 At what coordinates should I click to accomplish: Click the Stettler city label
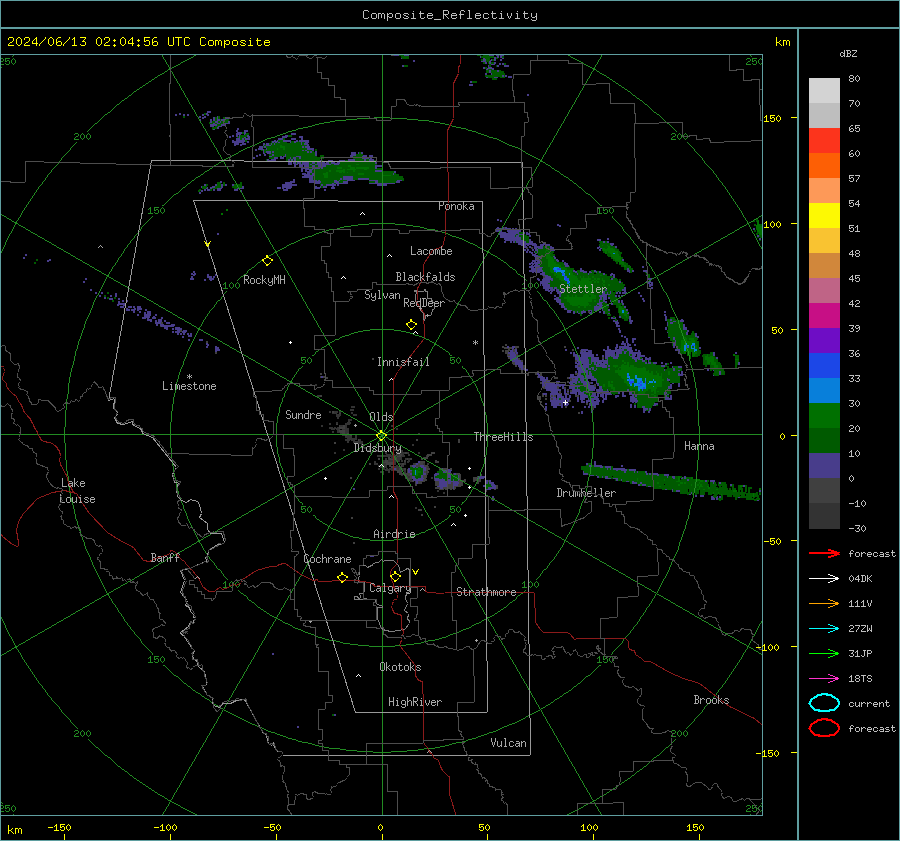point(583,289)
